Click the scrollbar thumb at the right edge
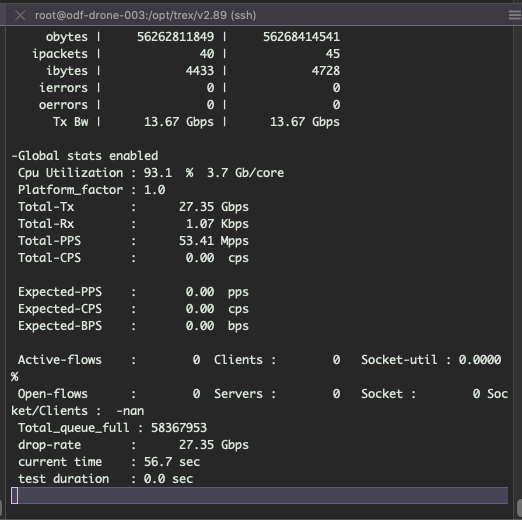Image resolution: width=522 pixels, height=520 pixels. (x=519, y=507)
